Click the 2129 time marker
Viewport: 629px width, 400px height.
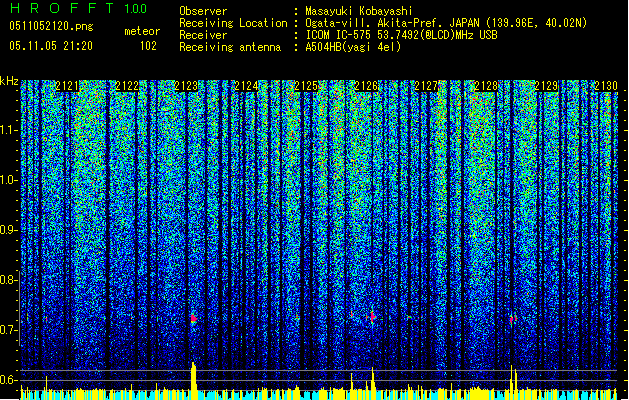click(x=546, y=86)
